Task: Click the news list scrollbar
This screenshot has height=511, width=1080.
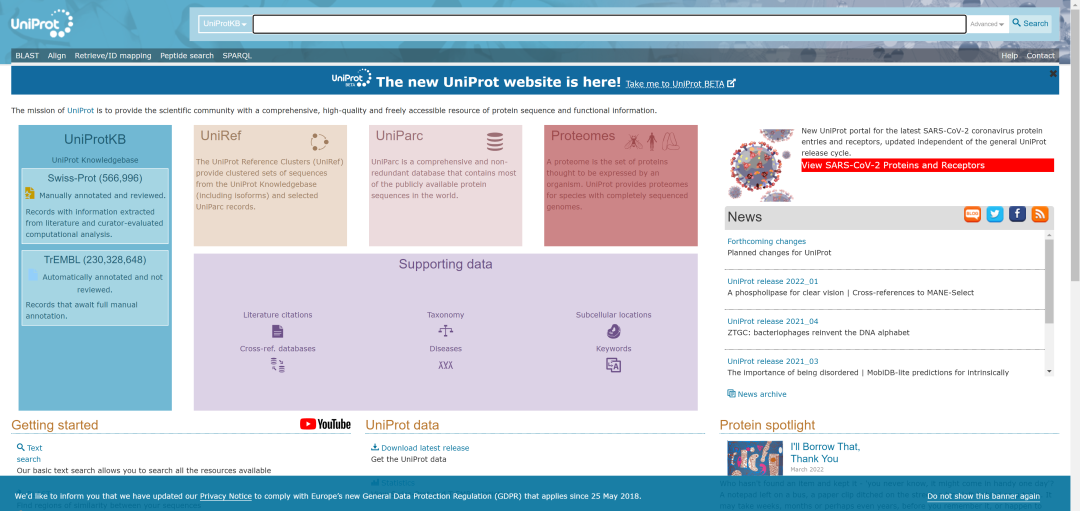Action: [1049, 281]
